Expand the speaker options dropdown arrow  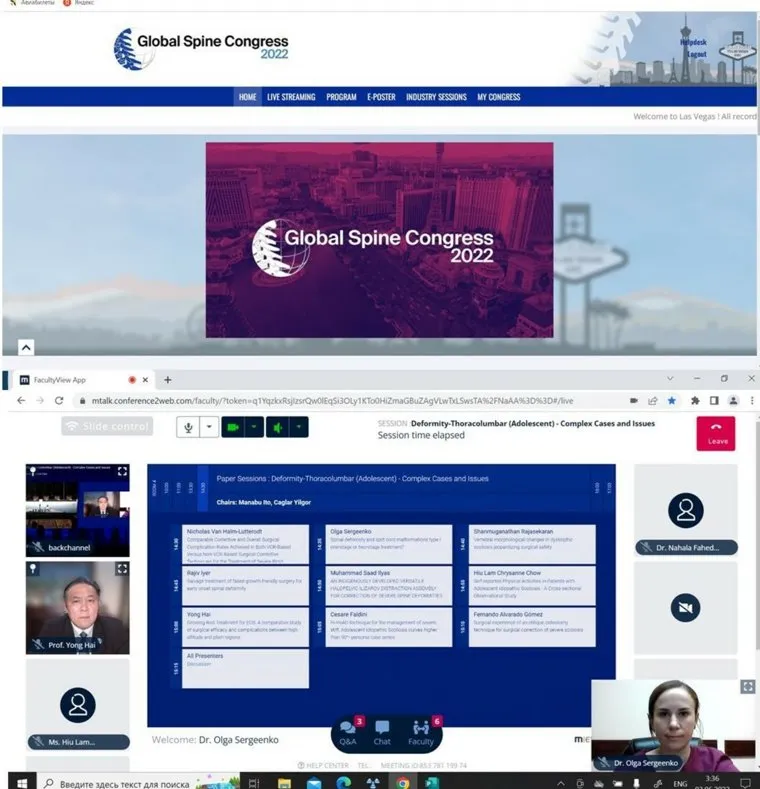pyautogui.click(x=298, y=427)
